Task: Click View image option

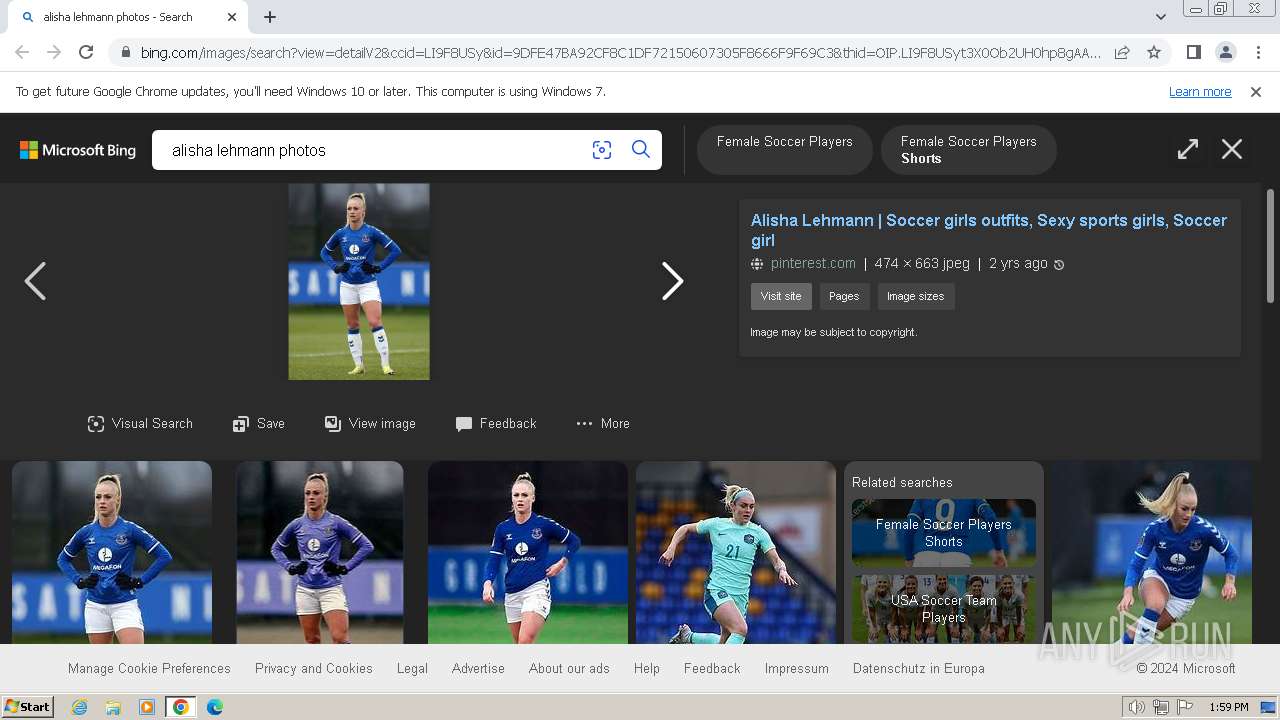Action: click(x=370, y=424)
